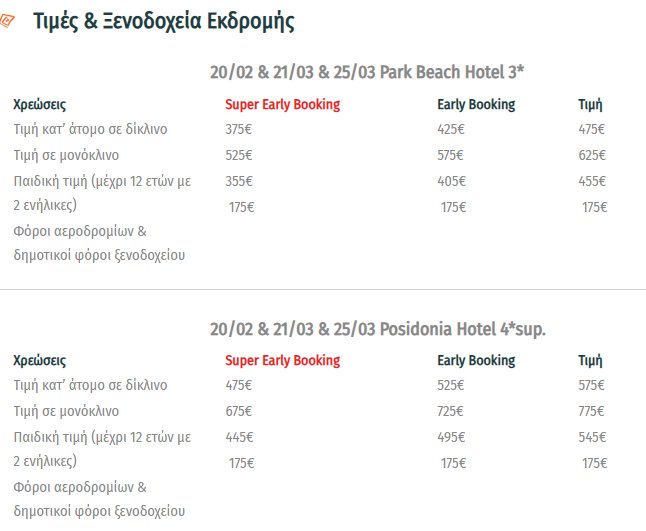This screenshot has height=531, width=646.
Task: Click the 'Τιμές & Ξενοδοχεία Εκδρομής' heading
Action: click(x=163, y=21)
